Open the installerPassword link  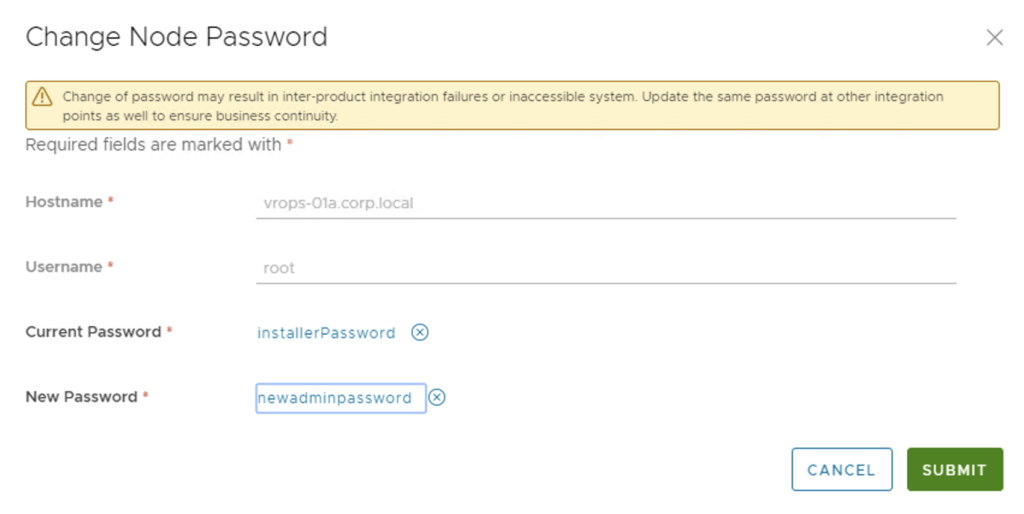(326, 333)
